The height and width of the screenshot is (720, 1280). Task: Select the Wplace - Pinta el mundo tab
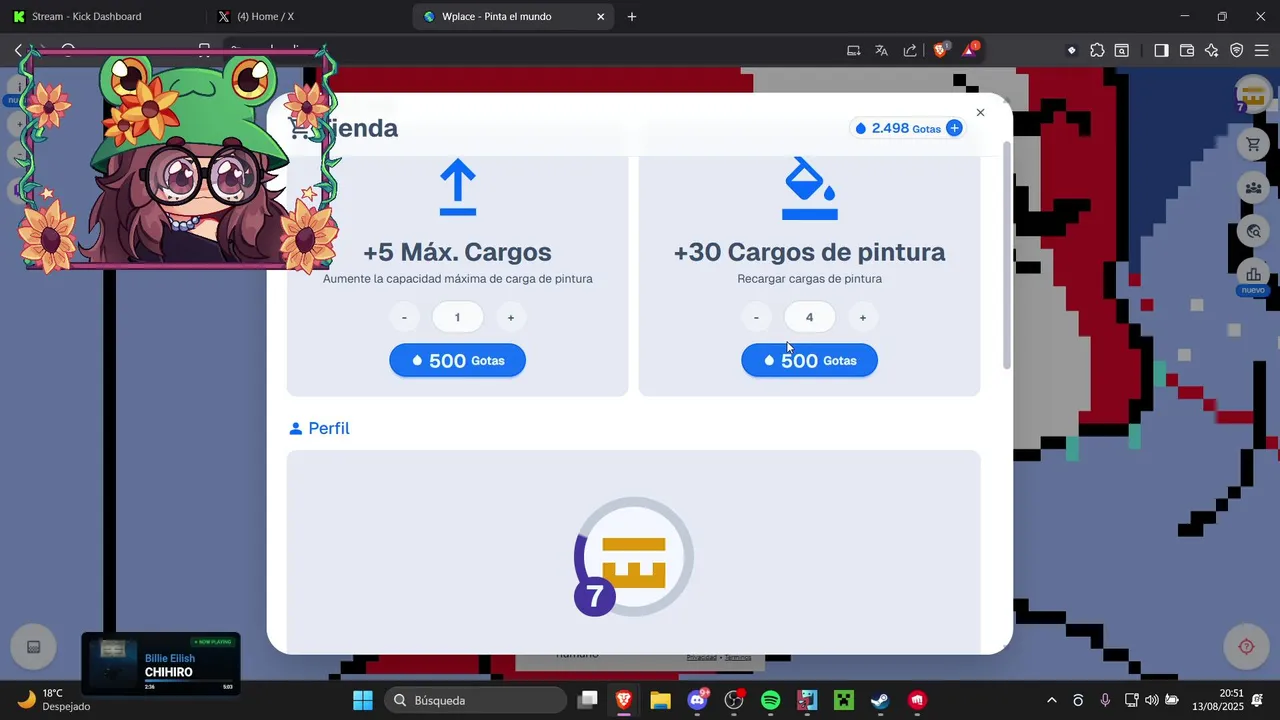tap(498, 16)
